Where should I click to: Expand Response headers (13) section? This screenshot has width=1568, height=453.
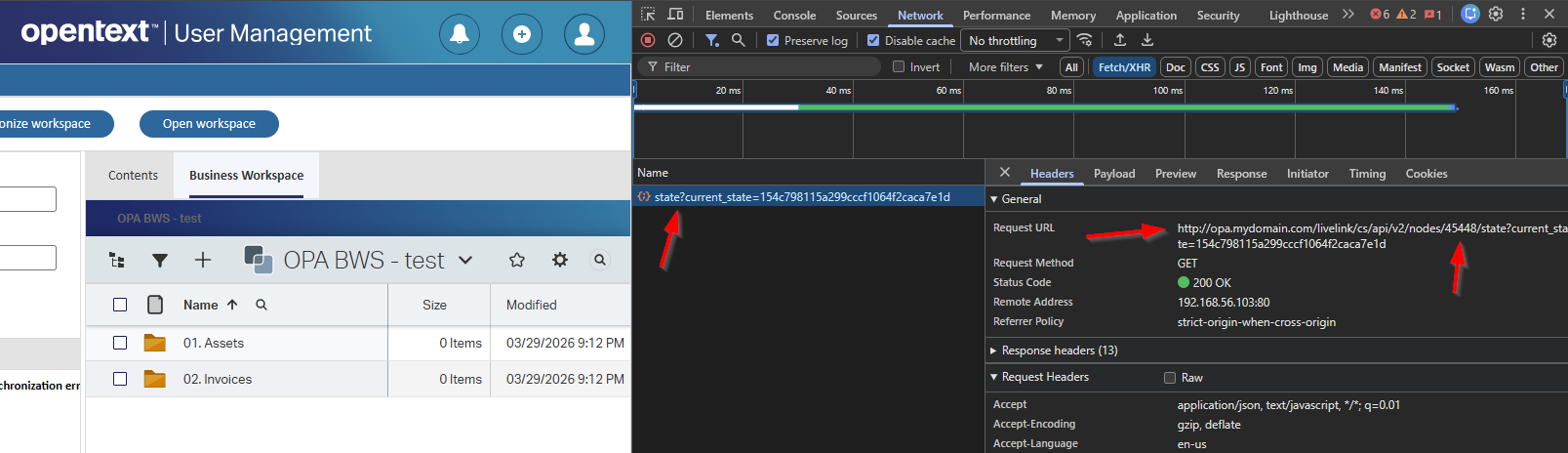click(x=993, y=350)
